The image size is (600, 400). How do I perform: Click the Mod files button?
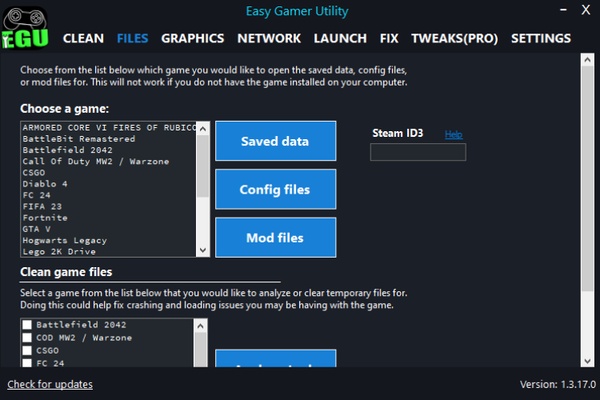pos(276,238)
